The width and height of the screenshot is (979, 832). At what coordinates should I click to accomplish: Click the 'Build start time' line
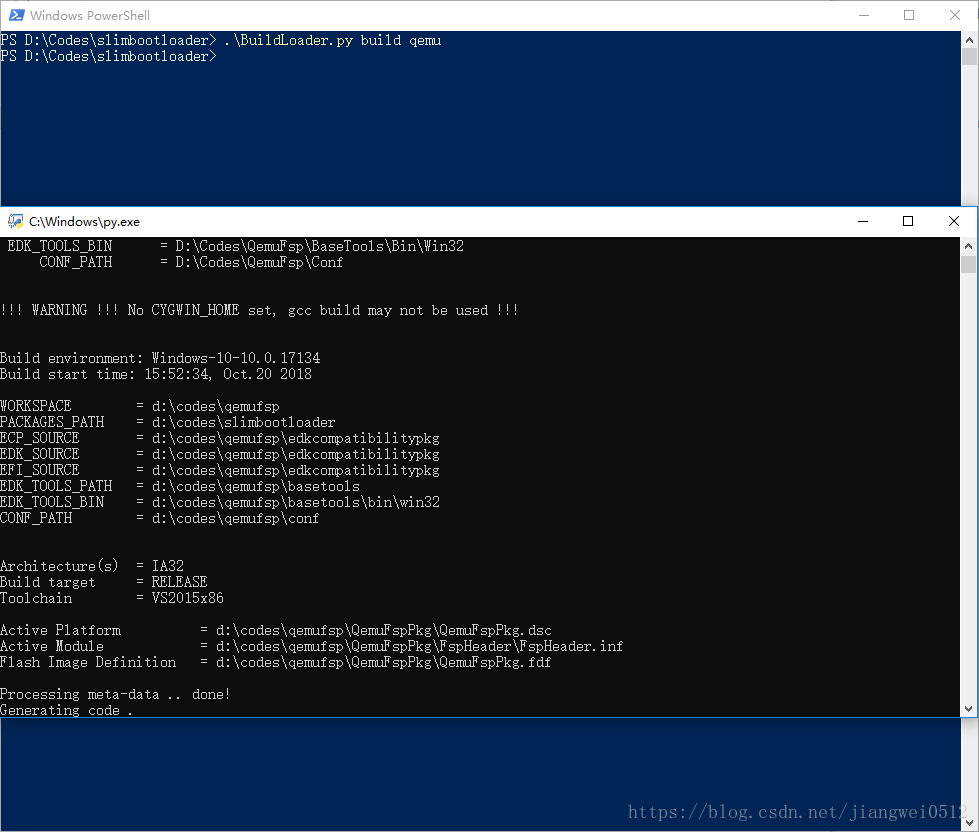pos(156,374)
